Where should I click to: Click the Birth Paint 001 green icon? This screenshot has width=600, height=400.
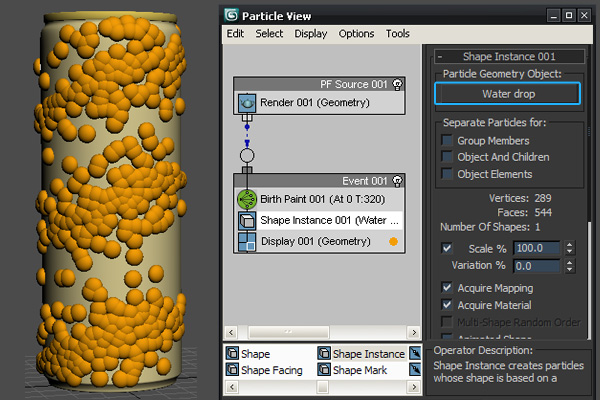(x=247, y=199)
